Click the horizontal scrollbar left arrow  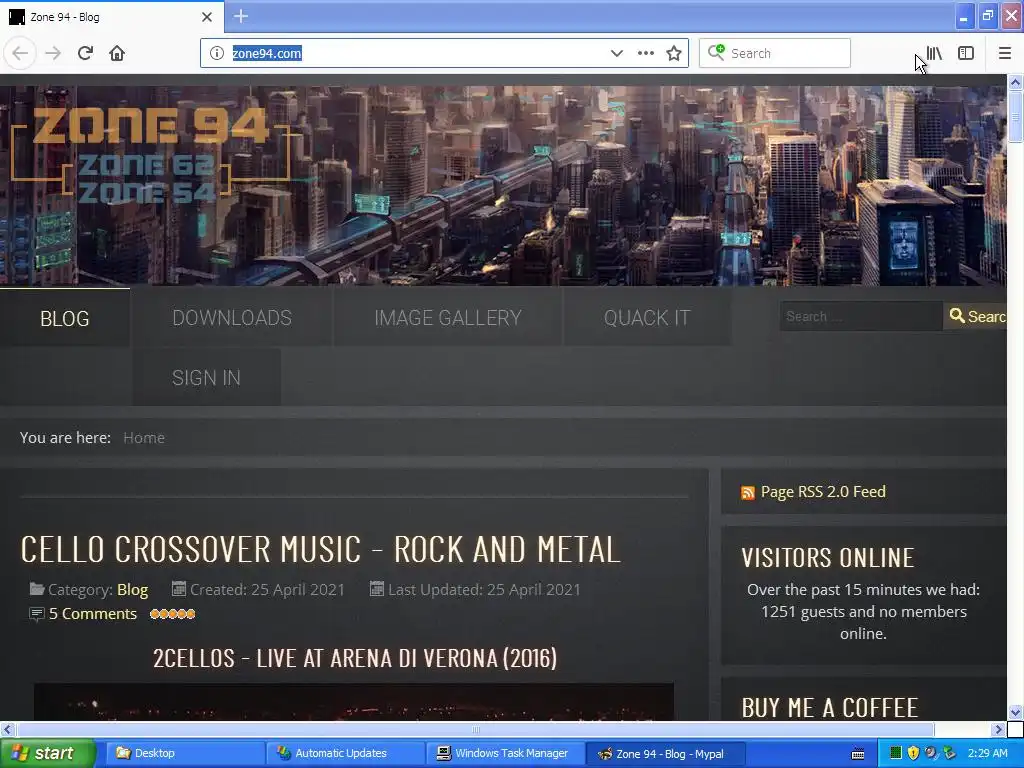click(x=7, y=729)
